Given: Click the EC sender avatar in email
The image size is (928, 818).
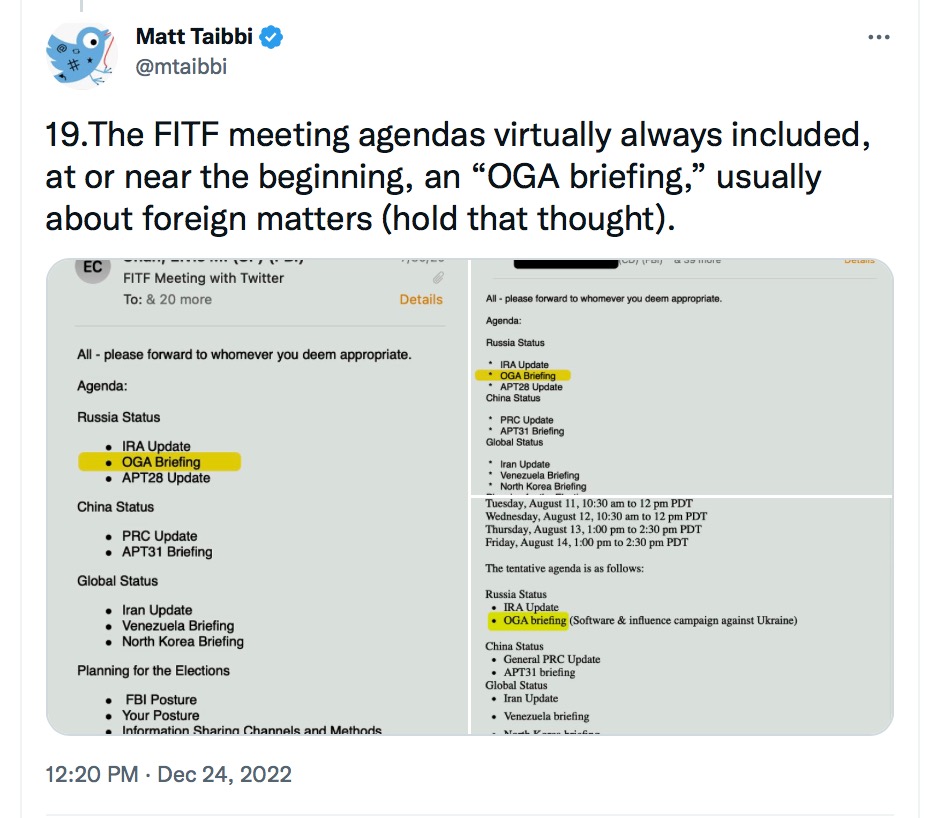Looking at the screenshot, I should coord(92,269).
